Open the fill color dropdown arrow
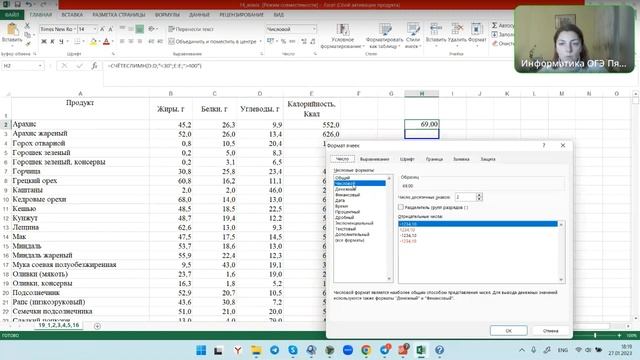The image size is (640, 360). pyautogui.click(x=100, y=41)
